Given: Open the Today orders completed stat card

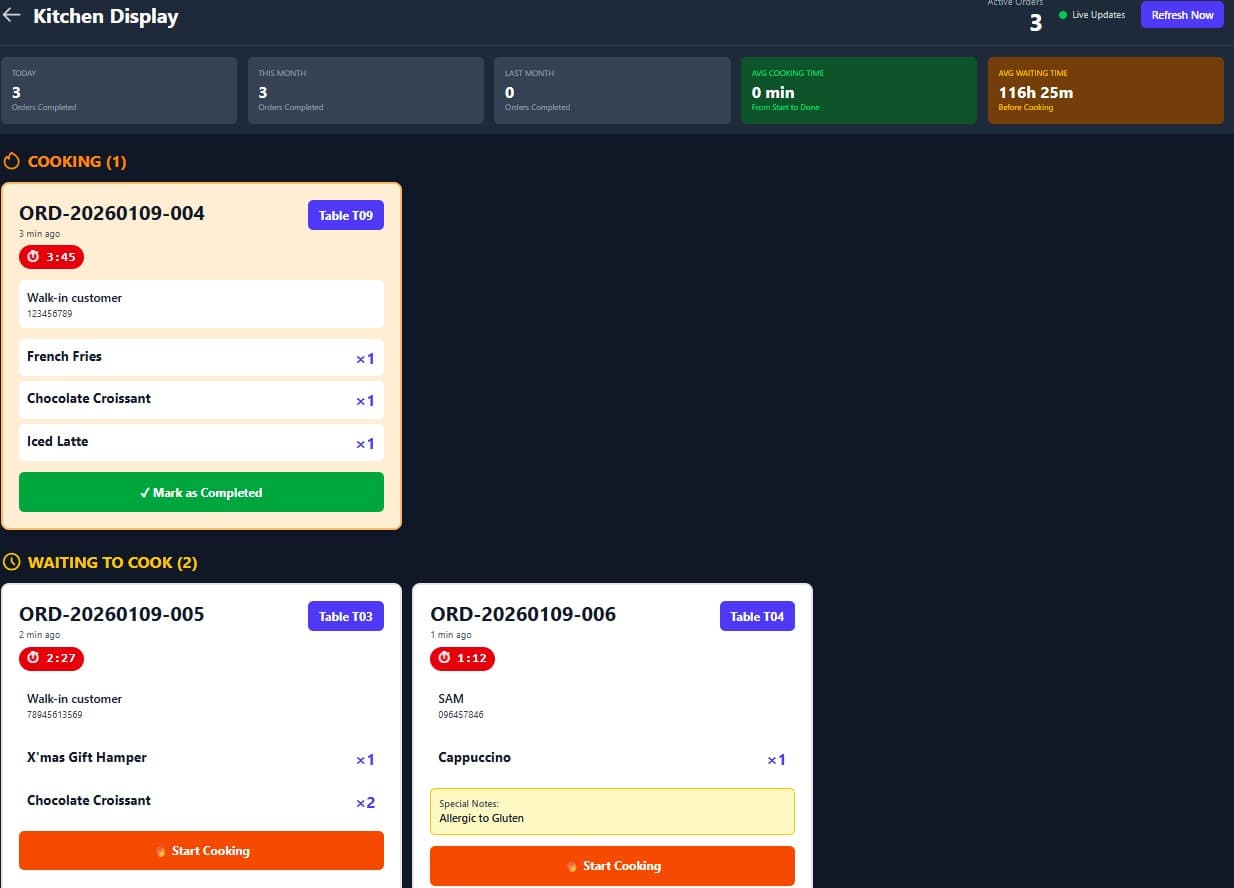Looking at the screenshot, I should [118, 90].
